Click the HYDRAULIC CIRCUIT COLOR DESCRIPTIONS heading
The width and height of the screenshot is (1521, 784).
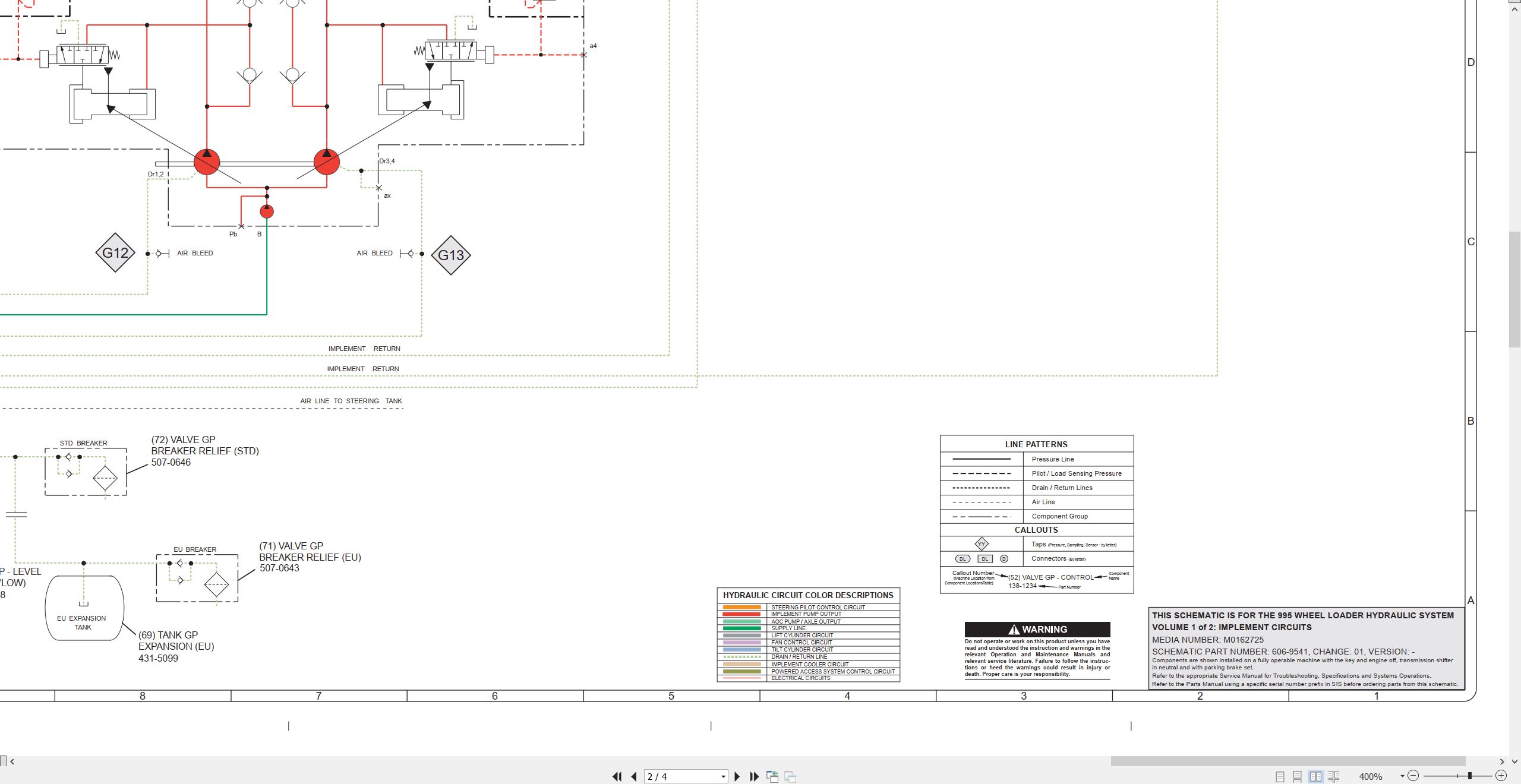tap(808, 595)
